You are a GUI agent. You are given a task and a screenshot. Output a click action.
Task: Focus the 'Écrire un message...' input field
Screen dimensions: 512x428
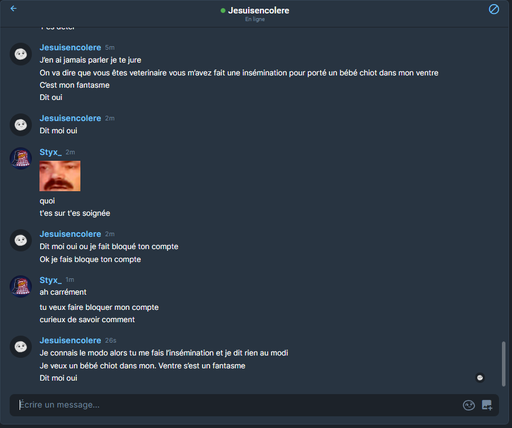coord(238,405)
